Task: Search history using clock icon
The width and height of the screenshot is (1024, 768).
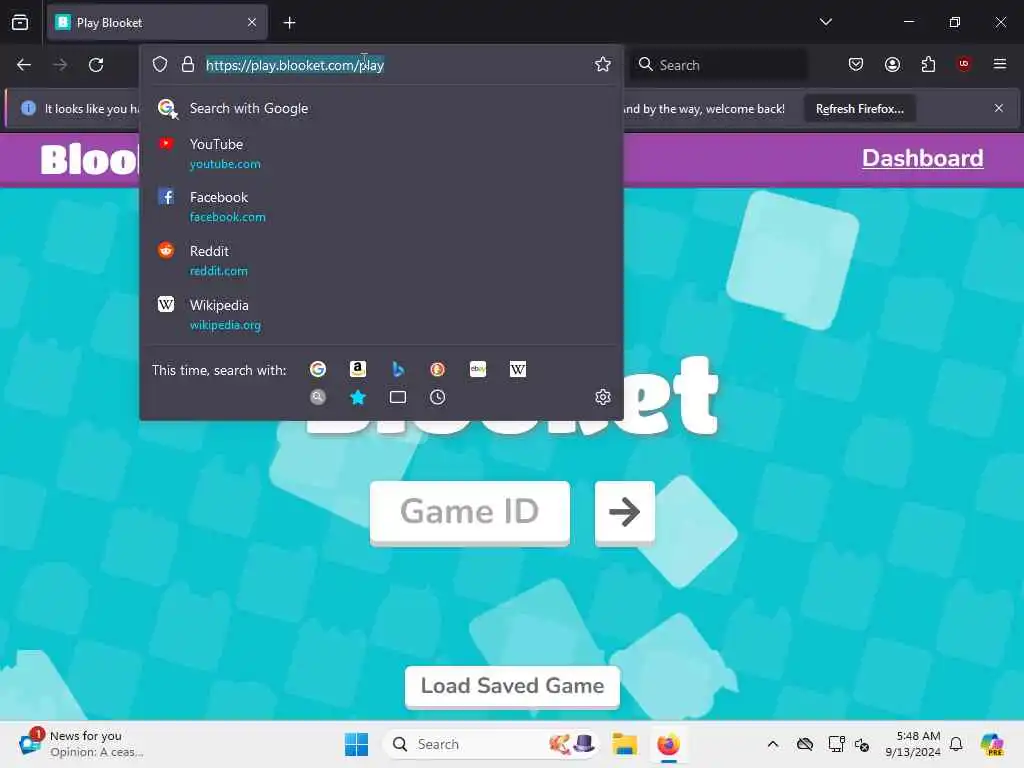Action: click(438, 397)
